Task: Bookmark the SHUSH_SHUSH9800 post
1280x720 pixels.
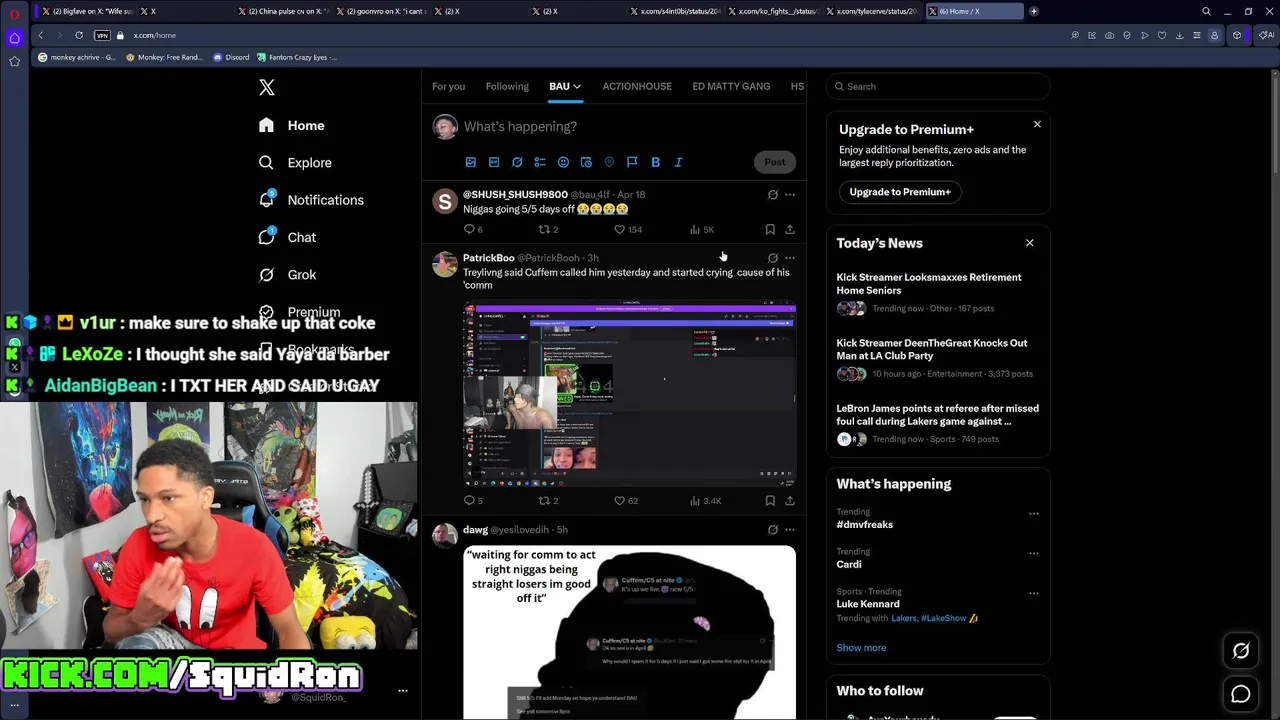Action: tap(770, 229)
